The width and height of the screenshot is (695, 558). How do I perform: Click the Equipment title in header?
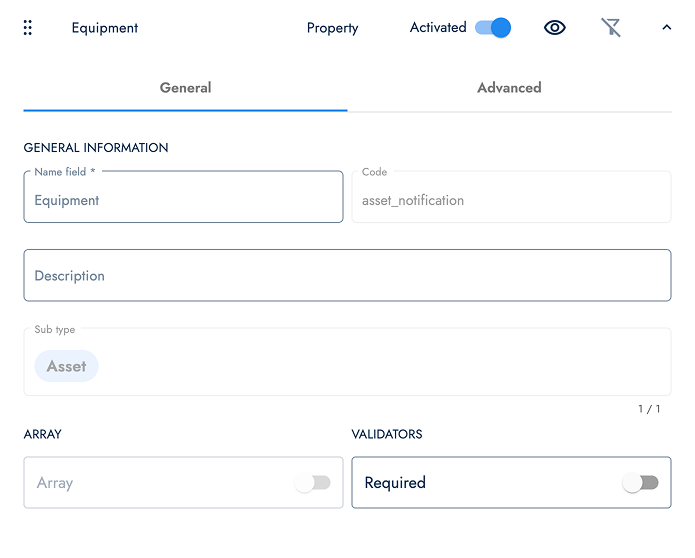tap(105, 28)
